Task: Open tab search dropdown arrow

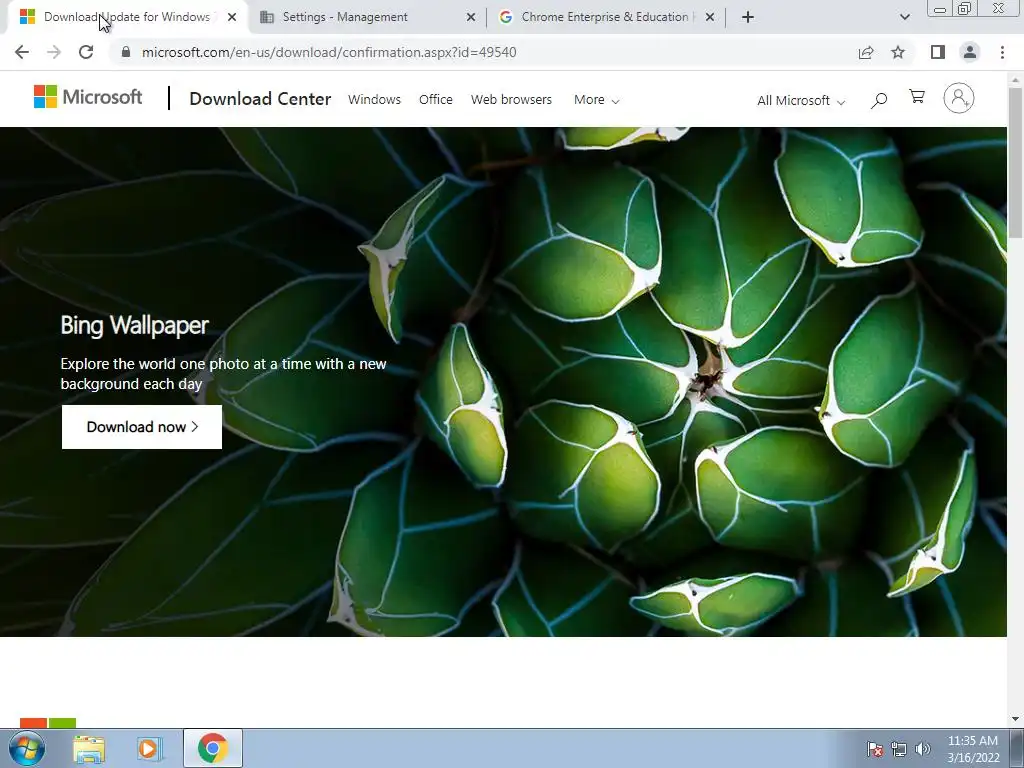Action: 904,17
